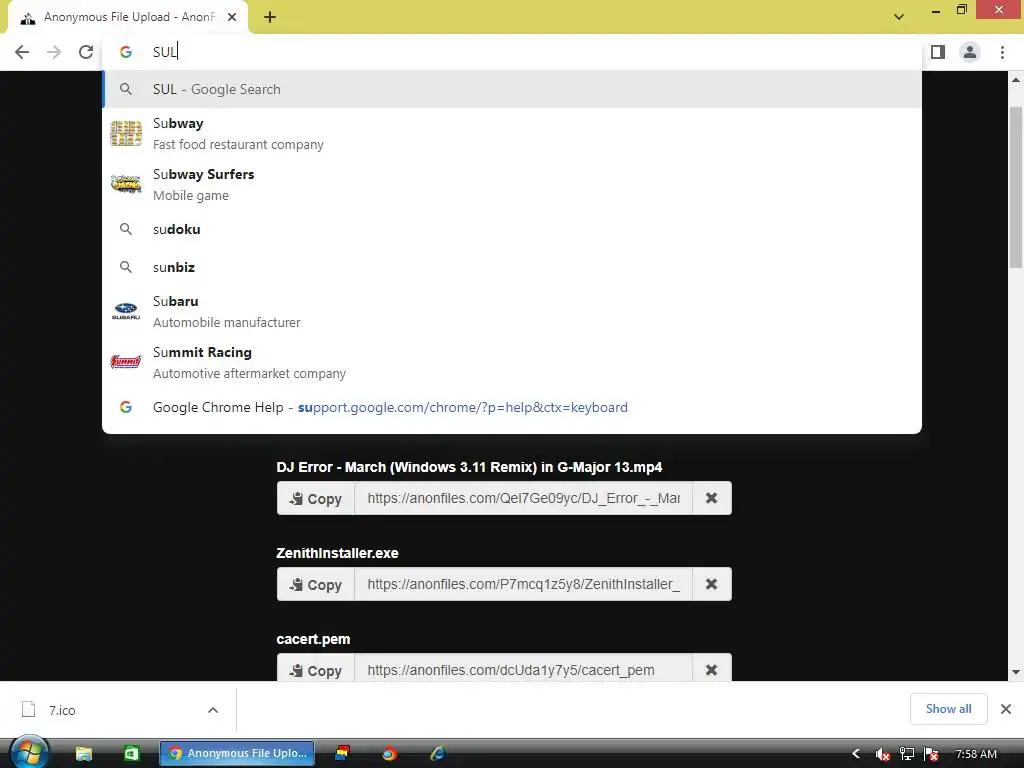The height and width of the screenshot is (768, 1024).
Task: Click the magnifier icon beside sudoku
Action: click(126, 229)
